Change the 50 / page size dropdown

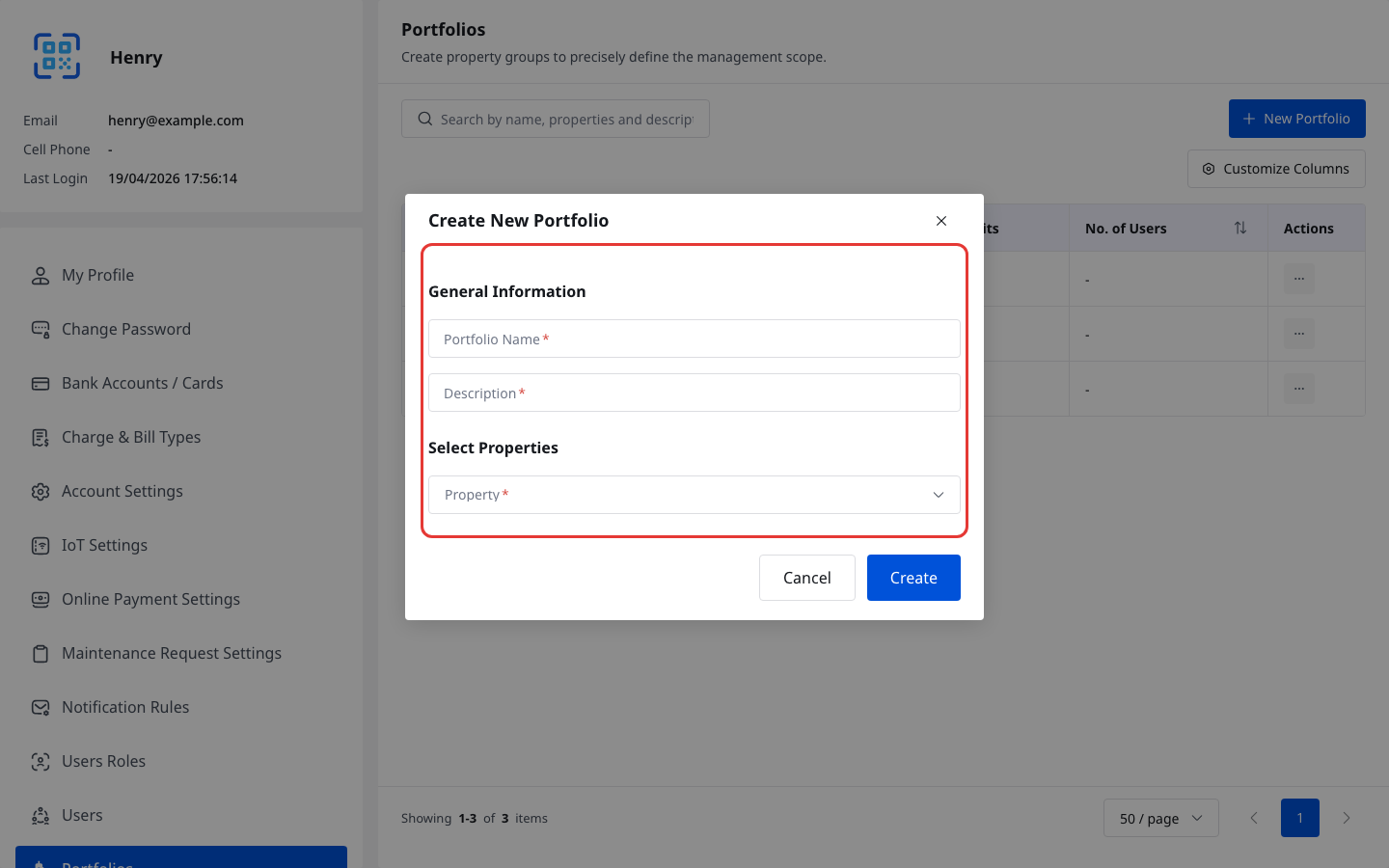click(1161, 819)
